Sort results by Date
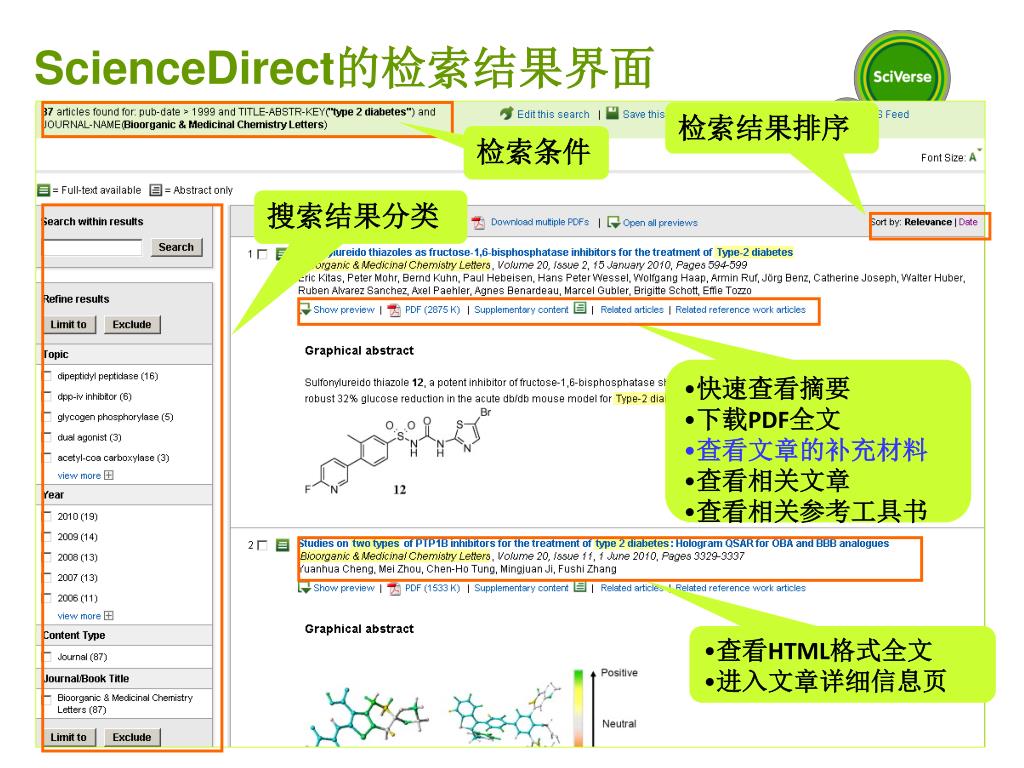The height and width of the screenshot is (768, 1024). tap(968, 222)
